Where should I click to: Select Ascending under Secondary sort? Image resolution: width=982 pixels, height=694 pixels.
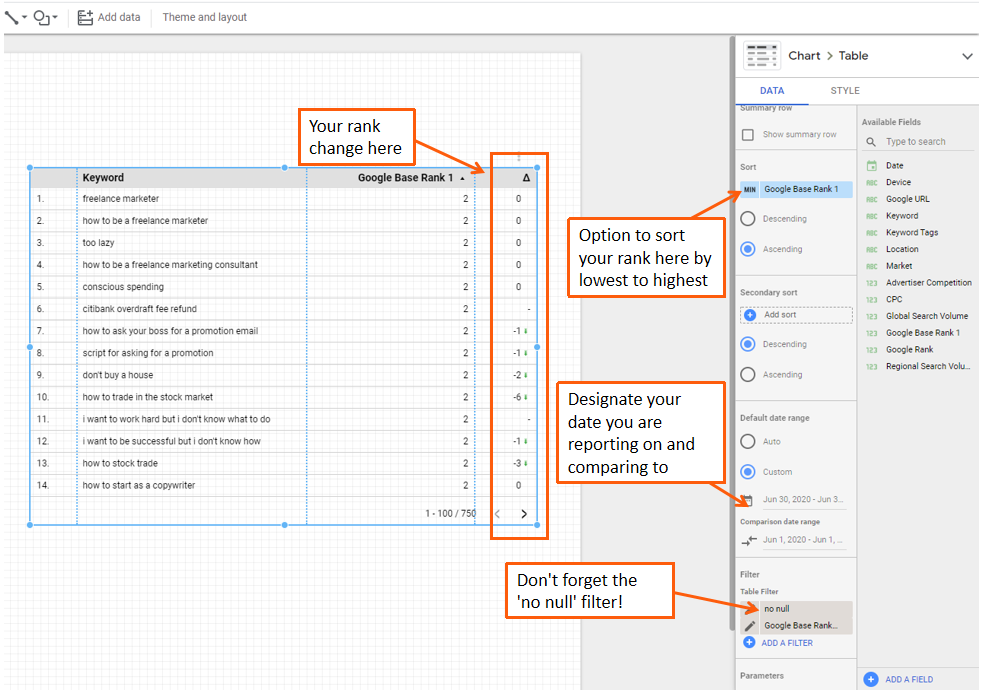748,375
